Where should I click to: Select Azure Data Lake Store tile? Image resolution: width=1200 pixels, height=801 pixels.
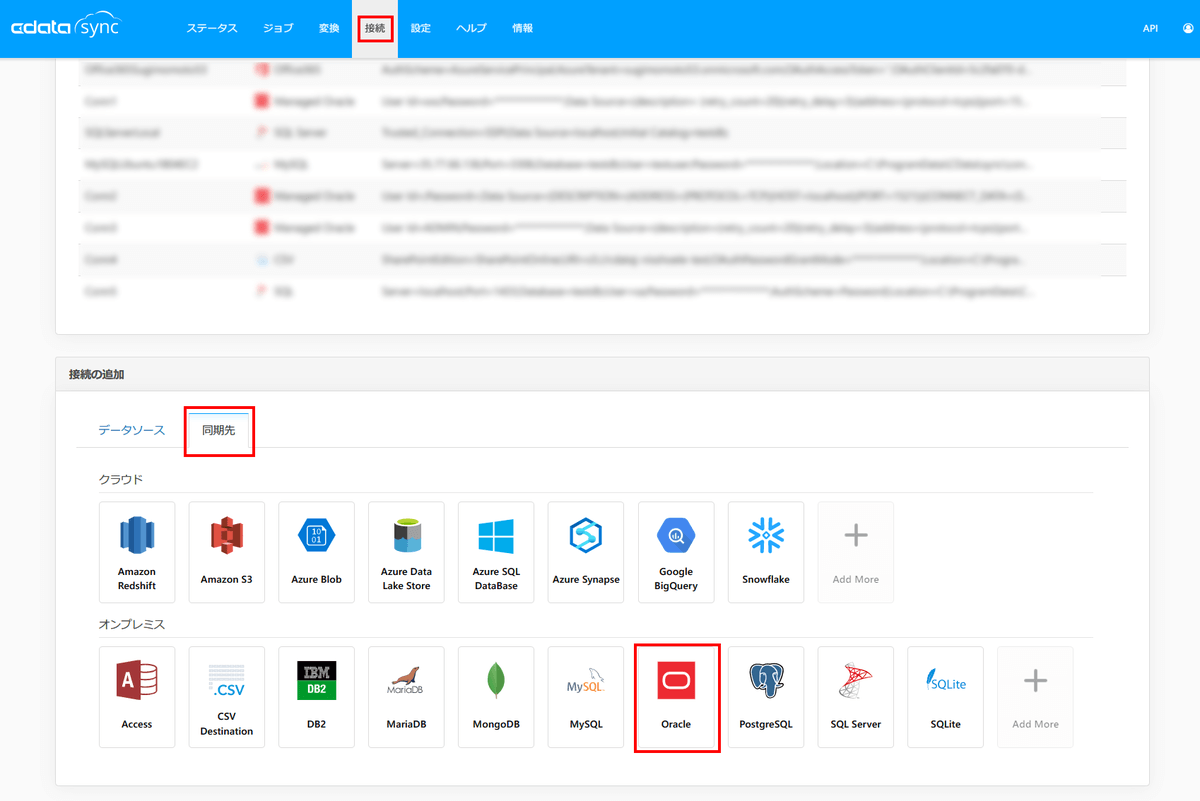pyautogui.click(x=407, y=552)
